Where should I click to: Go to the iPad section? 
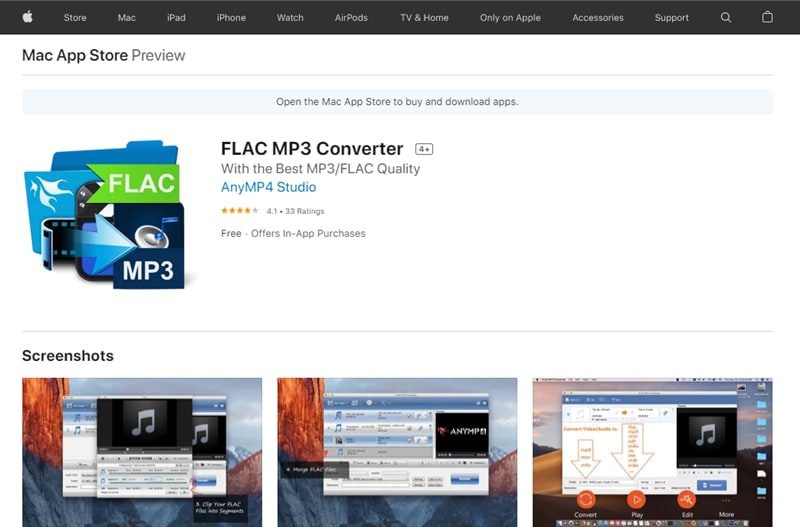(x=176, y=17)
